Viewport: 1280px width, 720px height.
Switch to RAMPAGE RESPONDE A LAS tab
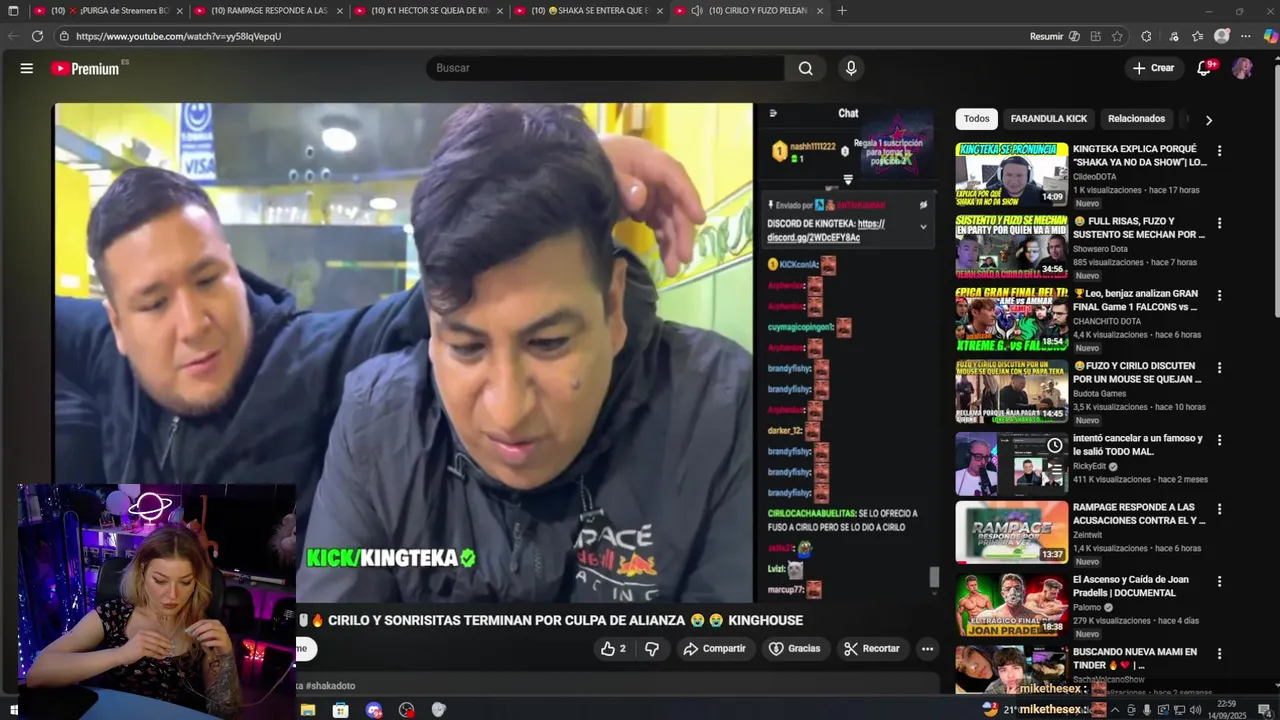tap(268, 11)
